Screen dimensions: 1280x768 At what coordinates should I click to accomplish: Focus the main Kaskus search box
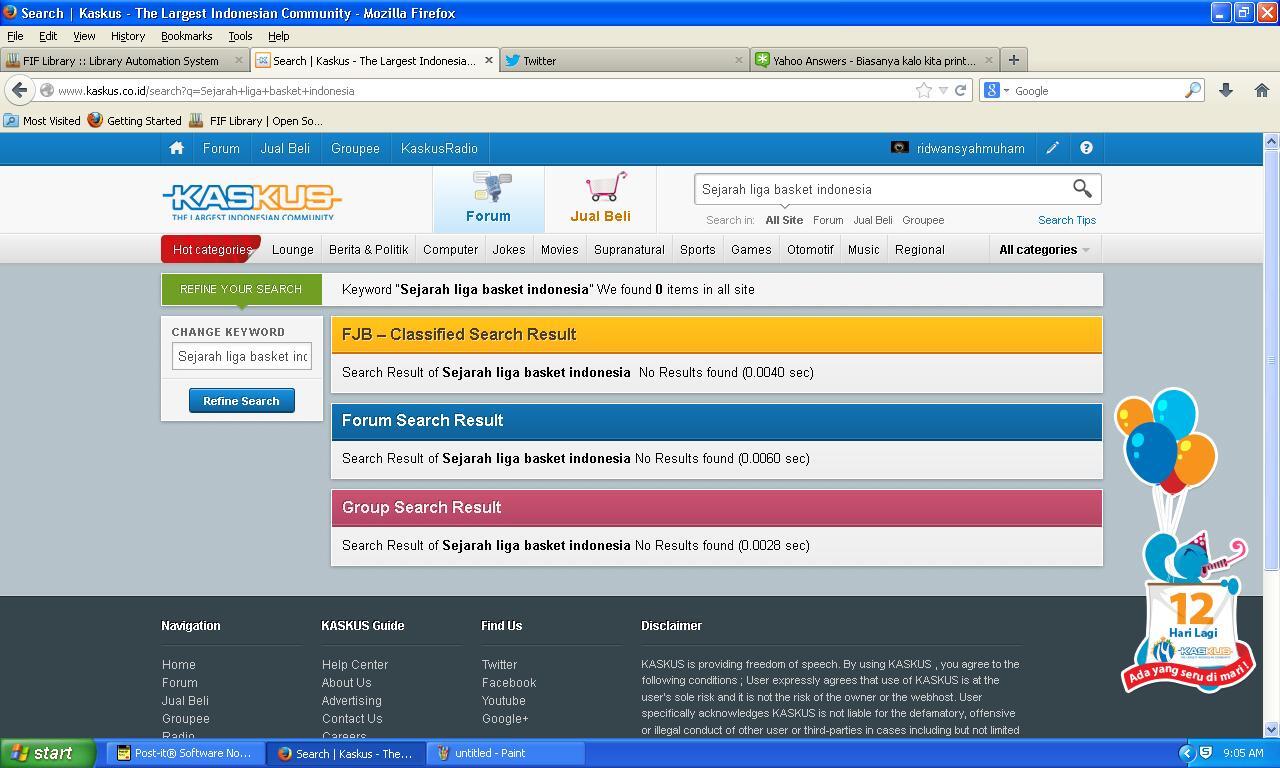click(882, 189)
